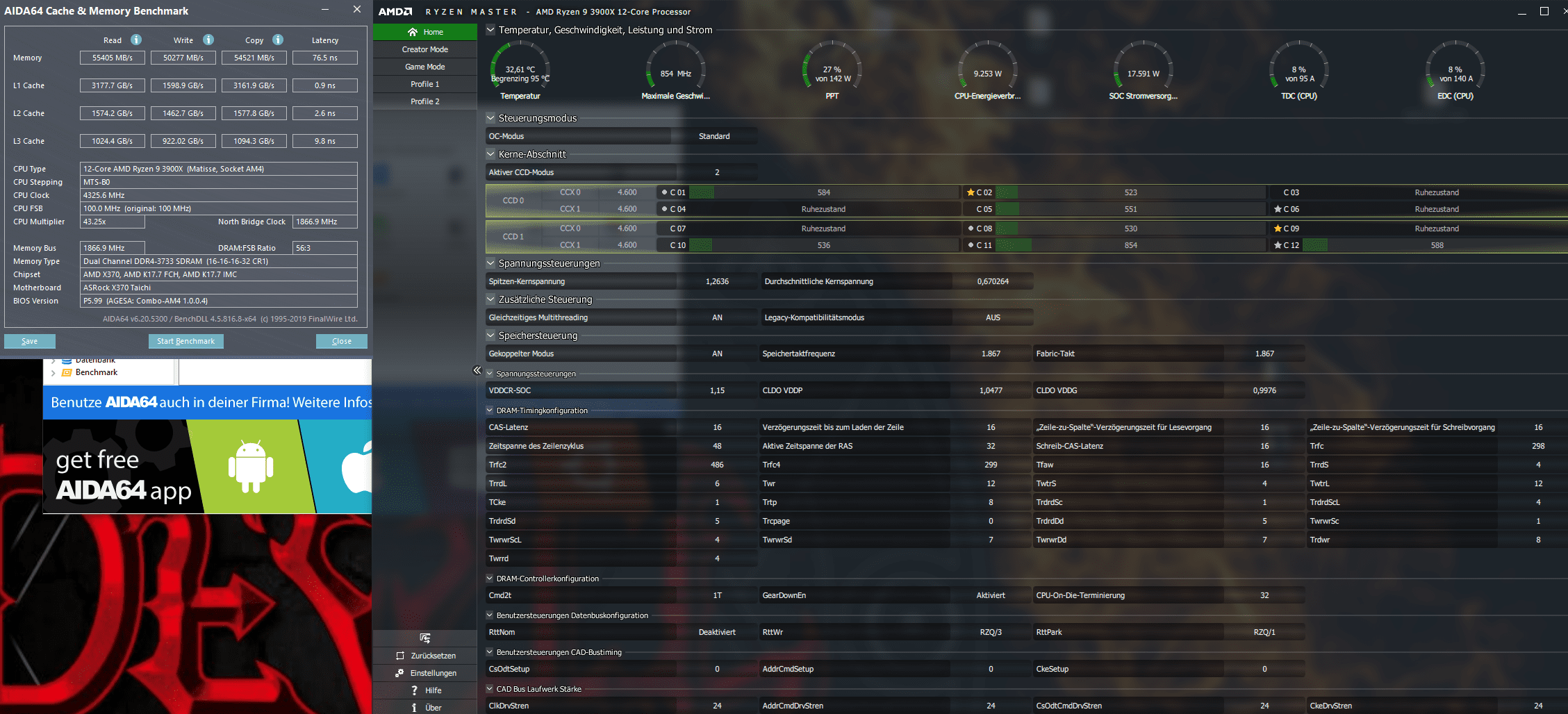
Task: Open Profile 2
Action: tap(425, 101)
